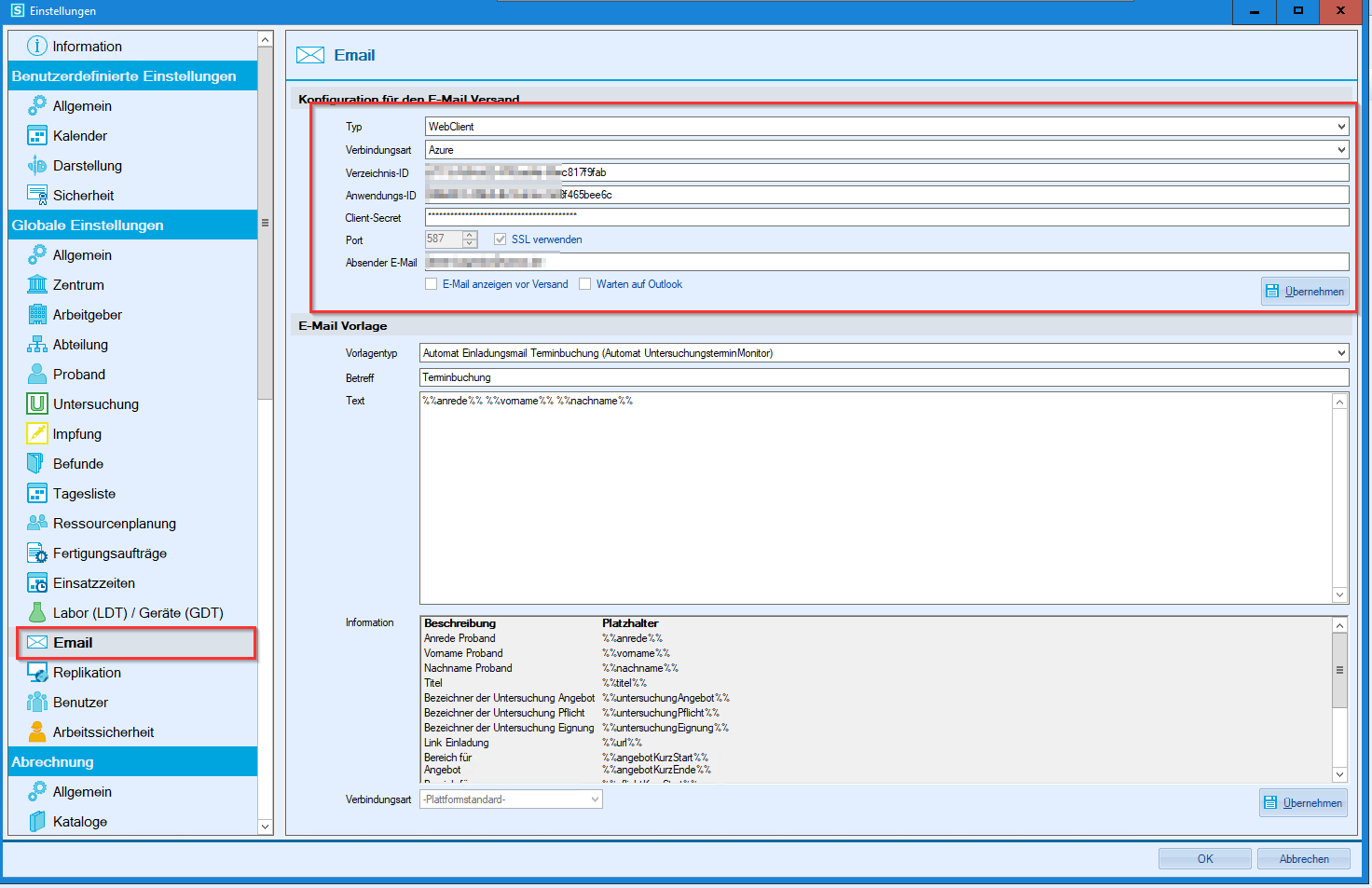Open the Ressourcenplanung icon
The width and height of the screenshot is (1372, 888).
pyautogui.click(x=37, y=523)
